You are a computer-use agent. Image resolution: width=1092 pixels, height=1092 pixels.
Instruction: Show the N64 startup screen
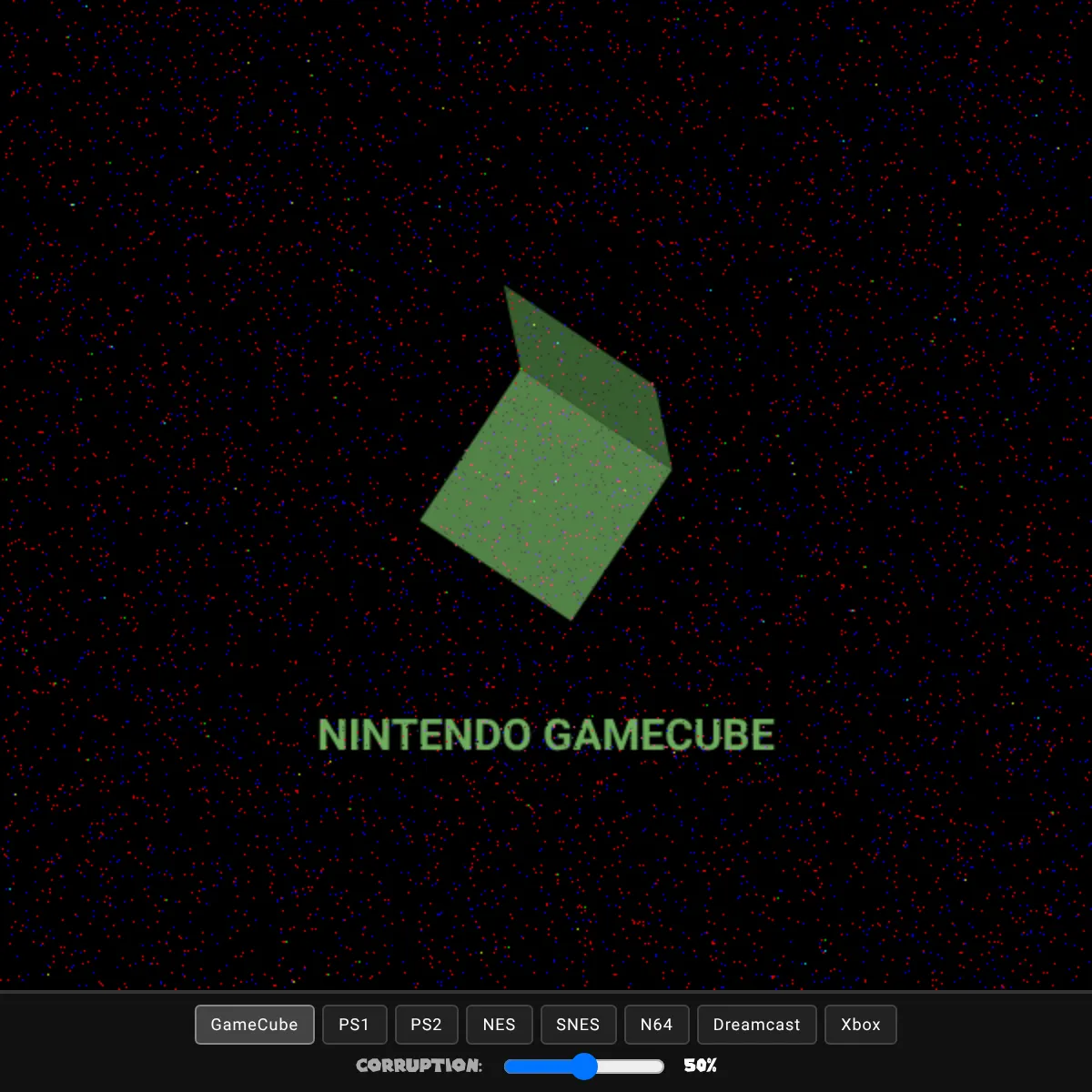pyautogui.click(x=656, y=1025)
